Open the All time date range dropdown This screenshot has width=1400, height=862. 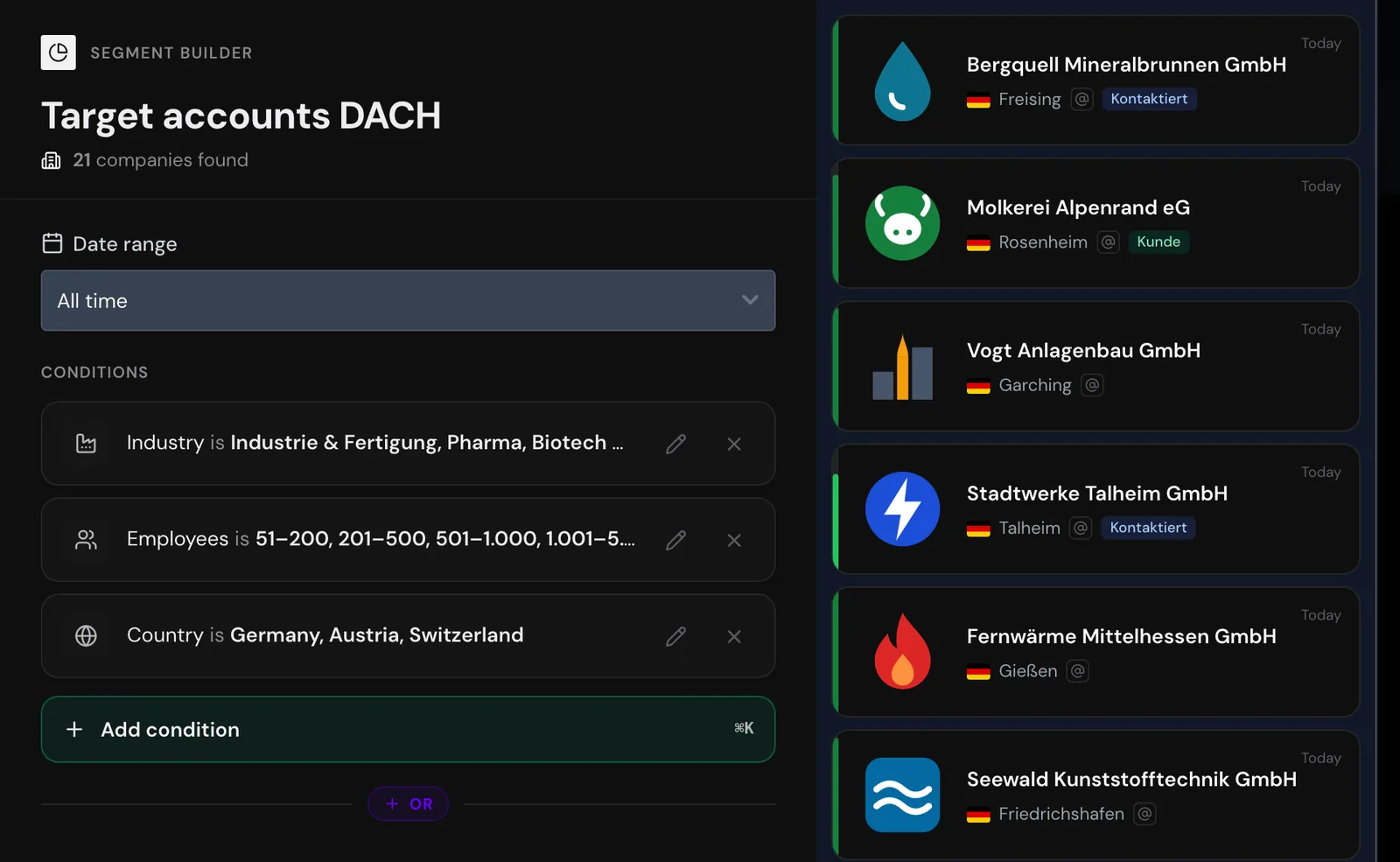click(x=408, y=300)
